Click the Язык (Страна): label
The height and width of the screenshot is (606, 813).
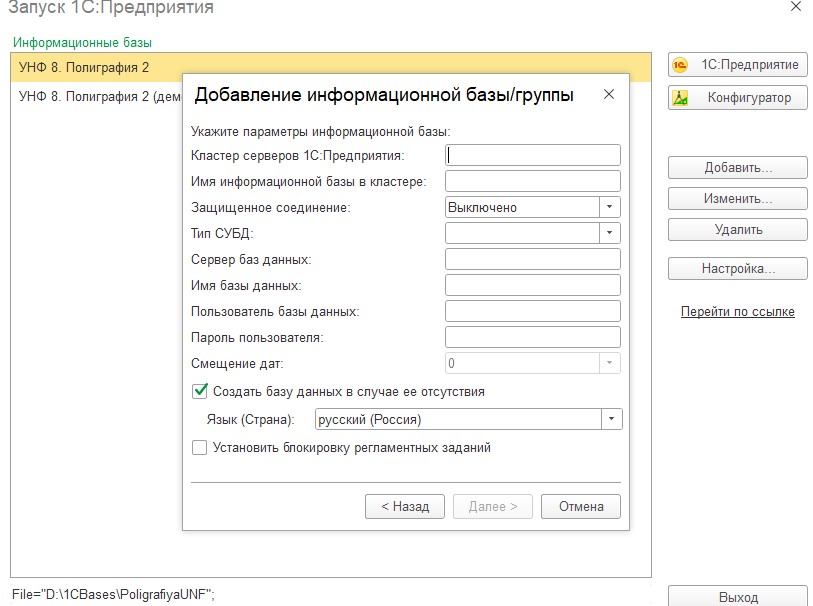(250, 419)
